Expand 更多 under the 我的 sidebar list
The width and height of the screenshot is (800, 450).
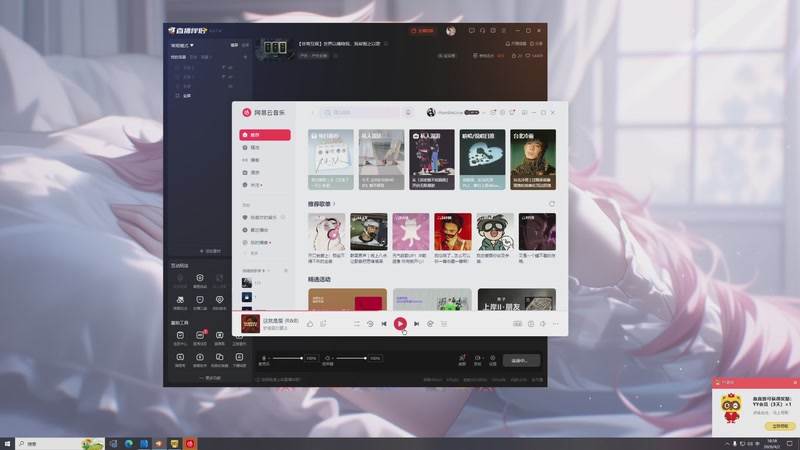tap(252, 253)
